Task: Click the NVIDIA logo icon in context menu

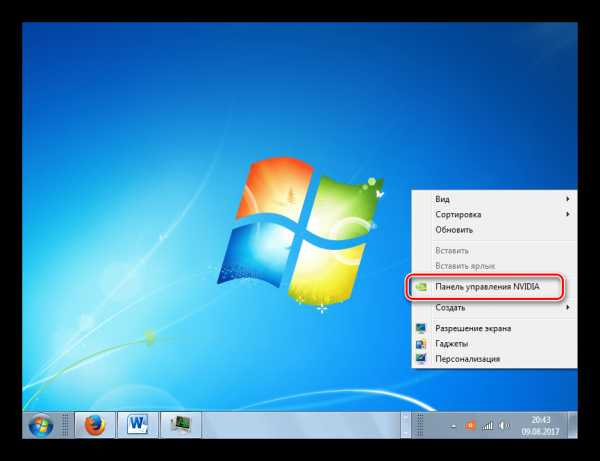Action: (x=421, y=287)
